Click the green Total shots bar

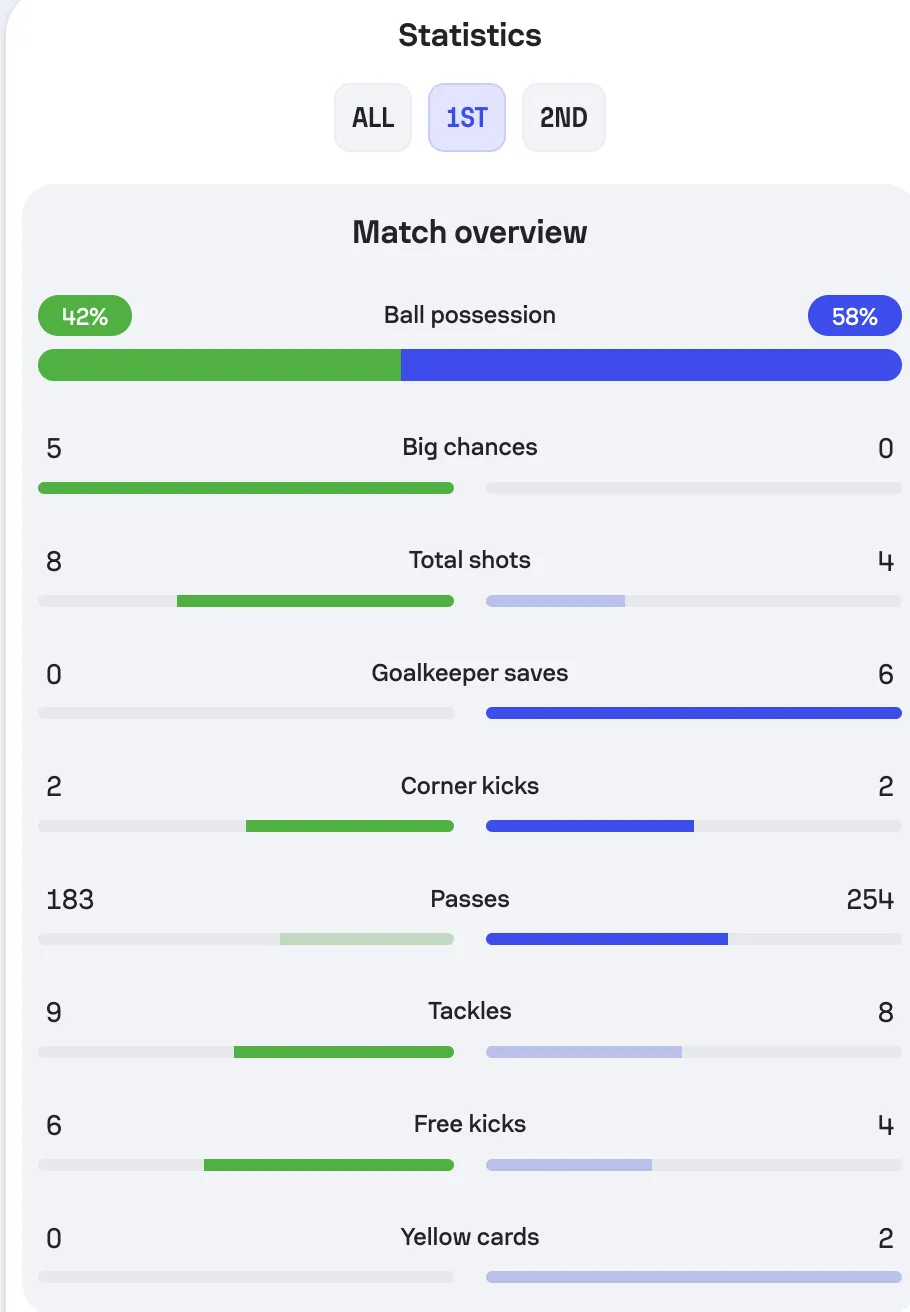pos(315,601)
